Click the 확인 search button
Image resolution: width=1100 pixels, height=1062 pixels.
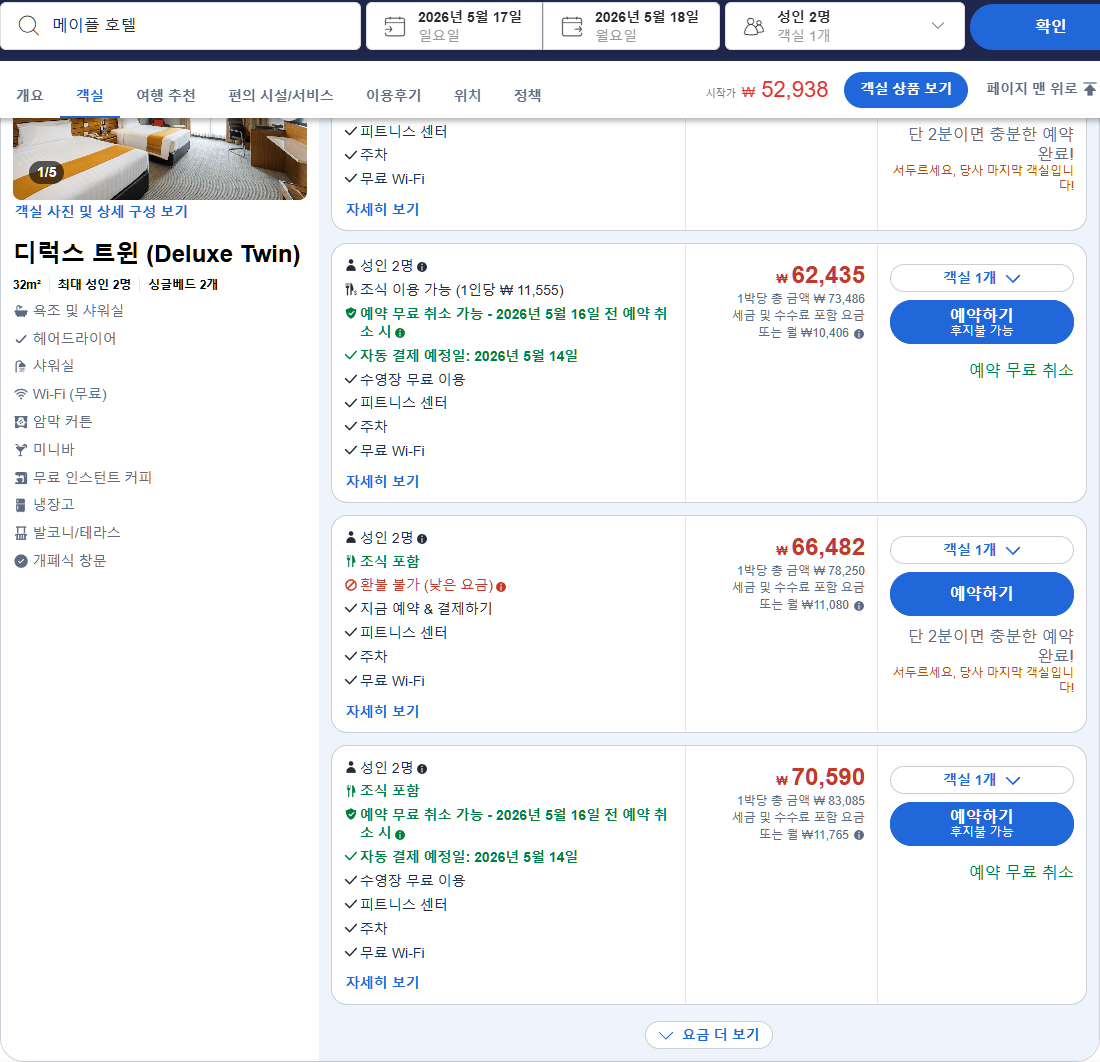pos(1035,26)
